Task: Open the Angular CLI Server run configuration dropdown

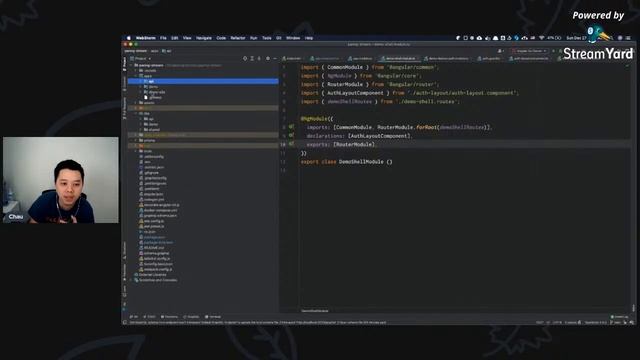Action: click(x=529, y=51)
